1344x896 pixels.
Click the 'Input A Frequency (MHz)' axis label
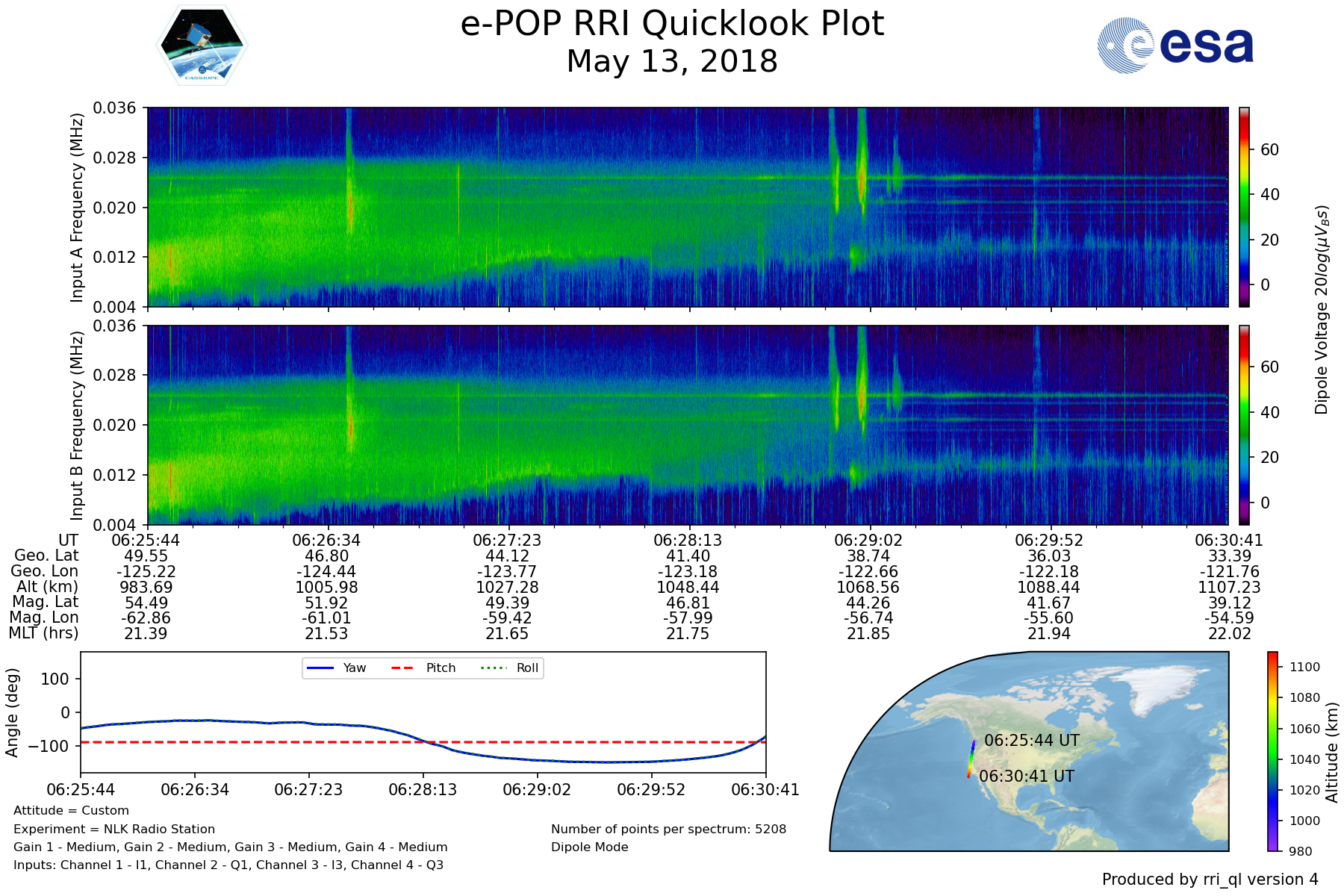click(76, 208)
